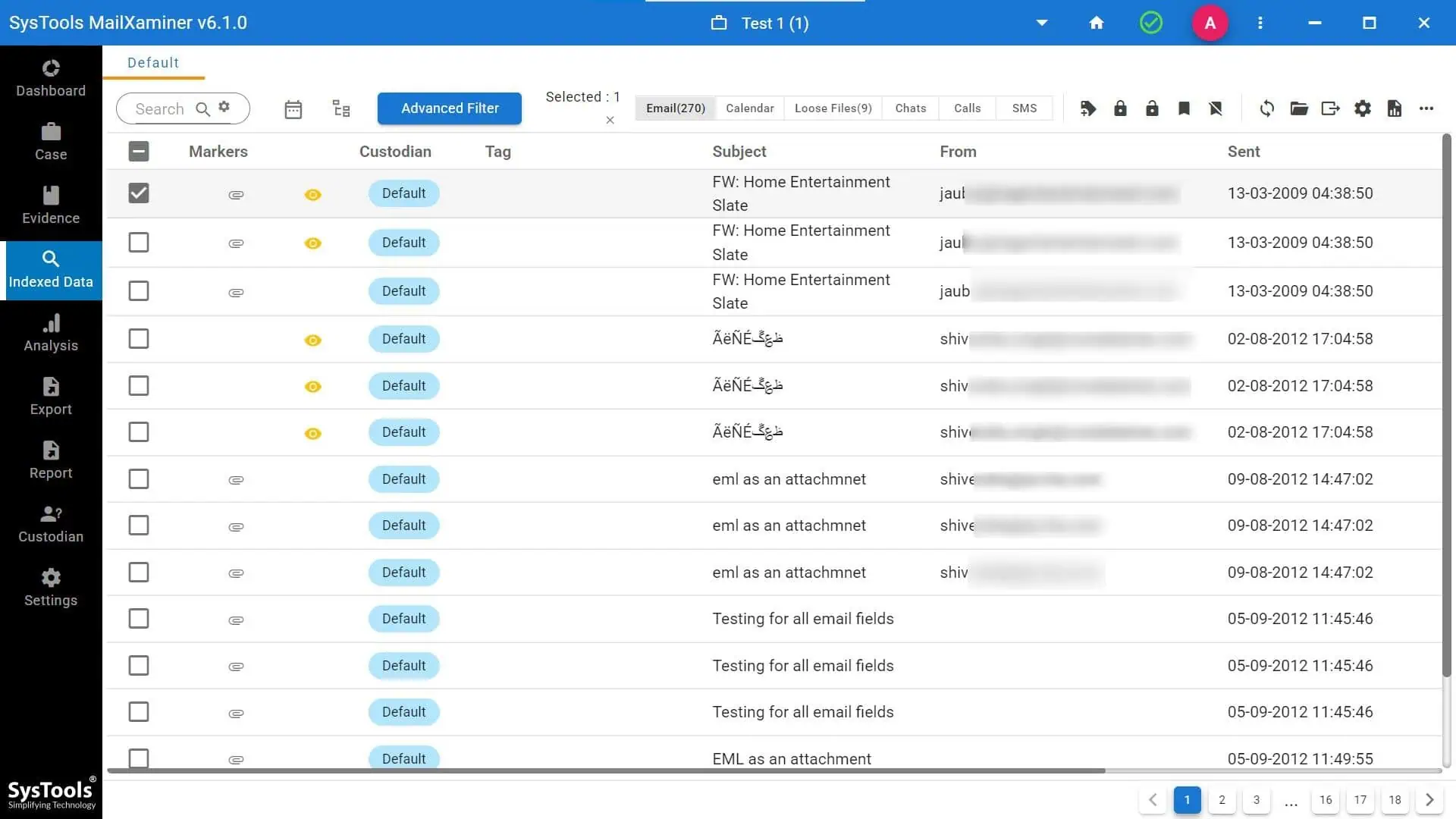Click the refresh sync icon

pyautogui.click(x=1267, y=108)
